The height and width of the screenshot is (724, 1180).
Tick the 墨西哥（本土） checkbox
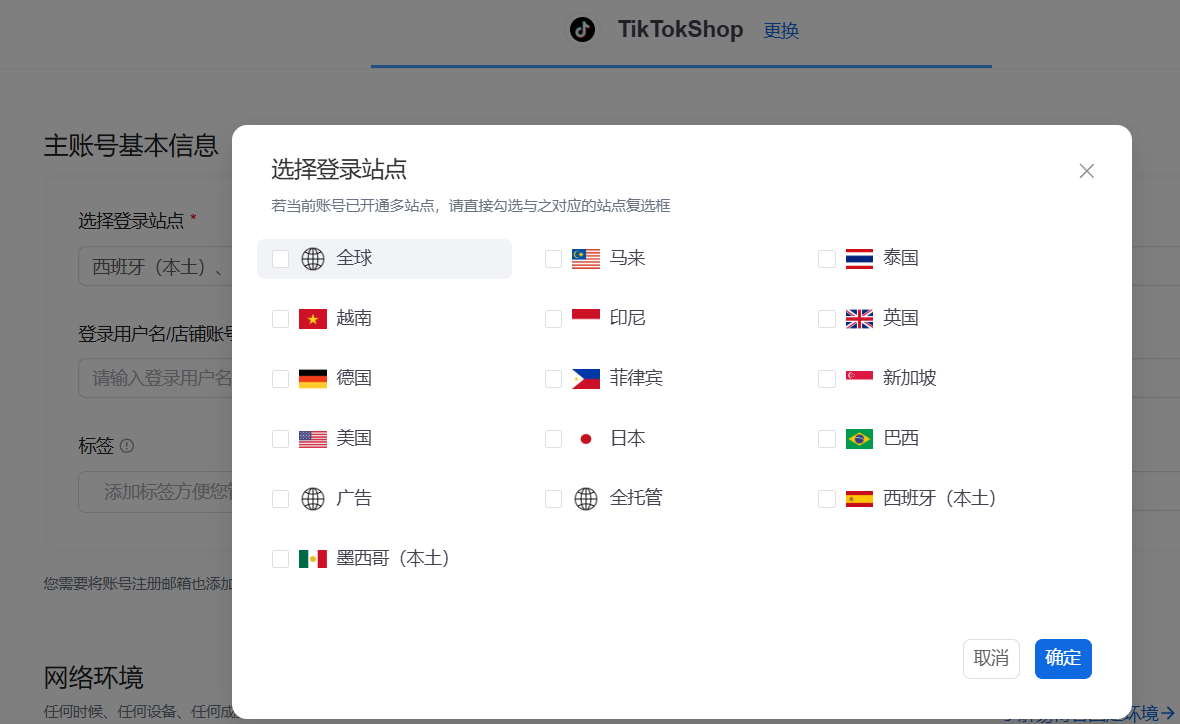pos(280,559)
